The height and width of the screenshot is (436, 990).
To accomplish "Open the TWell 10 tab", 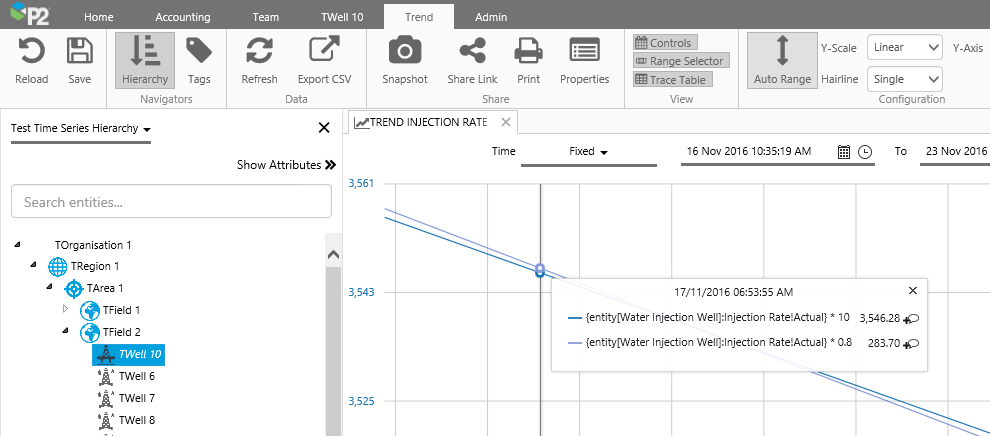I will [342, 17].
